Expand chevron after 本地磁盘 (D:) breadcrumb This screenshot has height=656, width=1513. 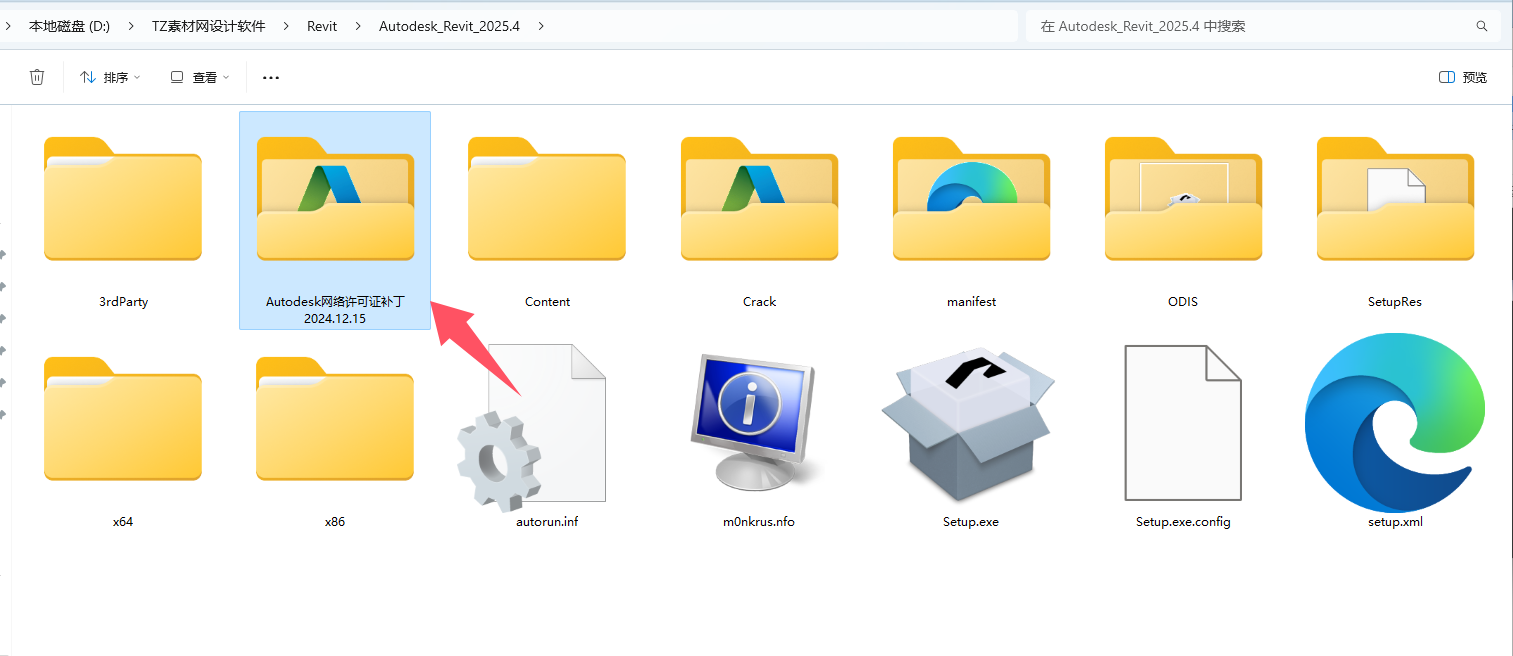pyautogui.click(x=131, y=26)
